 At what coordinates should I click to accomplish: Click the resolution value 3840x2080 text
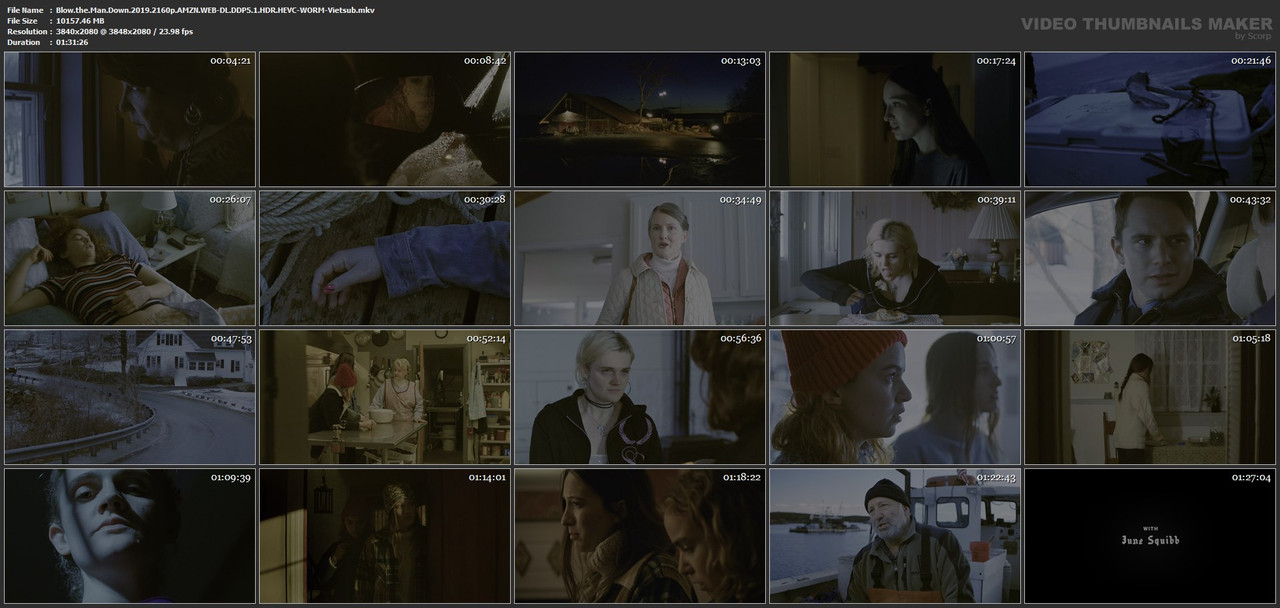pyautogui.click(x=125, y=32)
